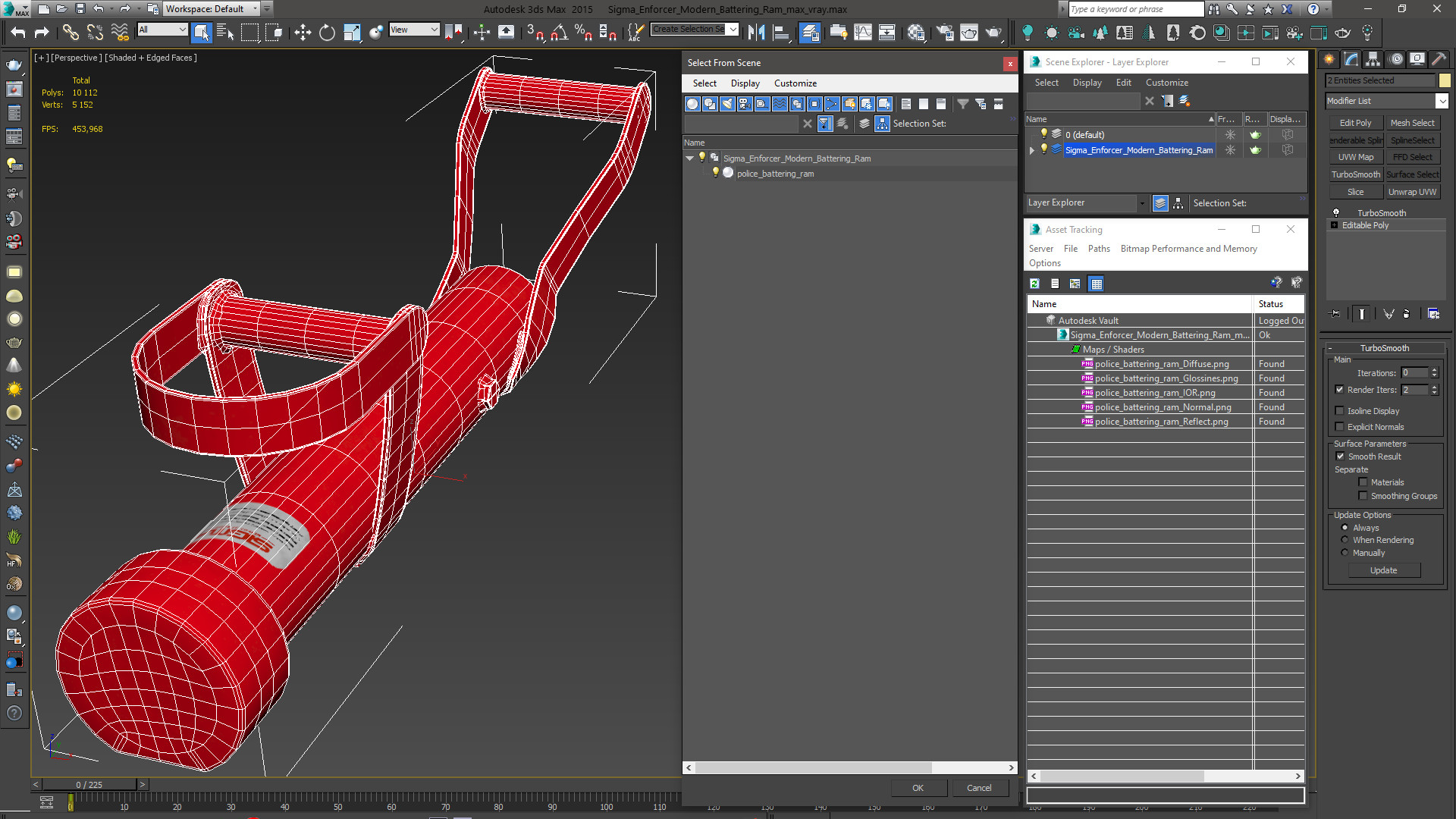The image size is (1456, 819).
Task: Select the Select and Move tool
Action: [x=303, y=33]
